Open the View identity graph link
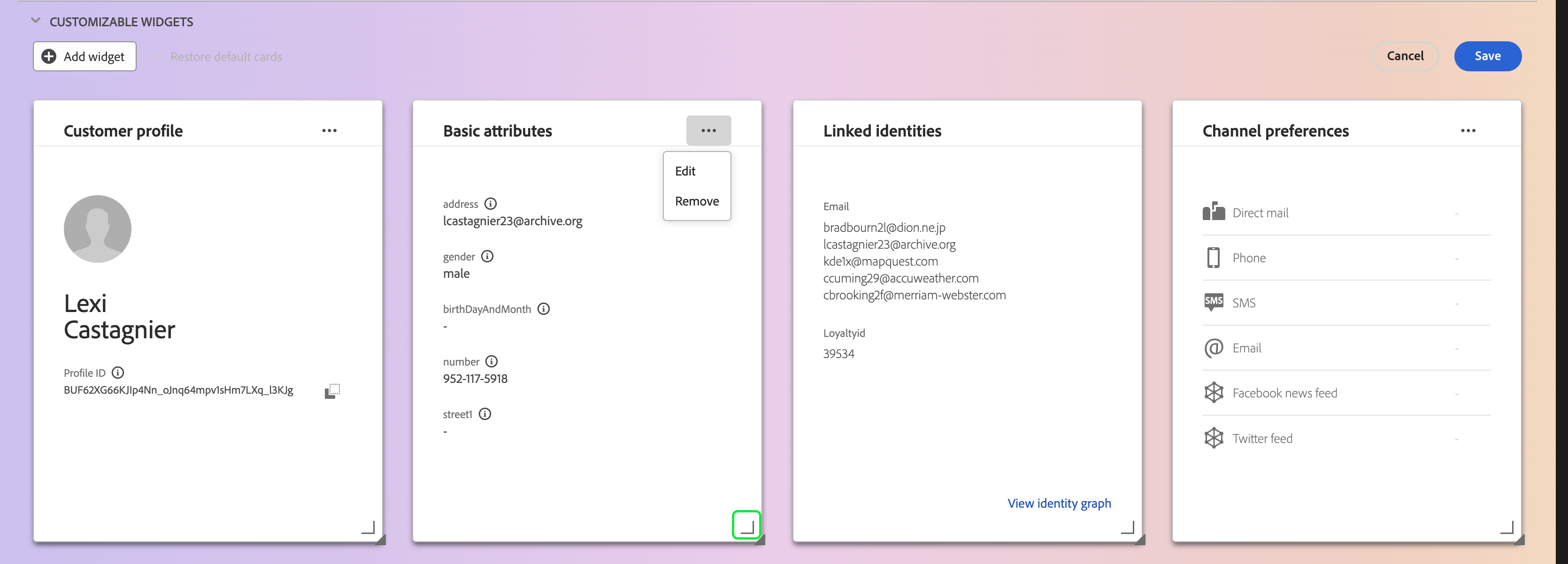Image resolution: width=1568 pixels, height=564 pixels. pyautogui.click(x=1059, y=503)
